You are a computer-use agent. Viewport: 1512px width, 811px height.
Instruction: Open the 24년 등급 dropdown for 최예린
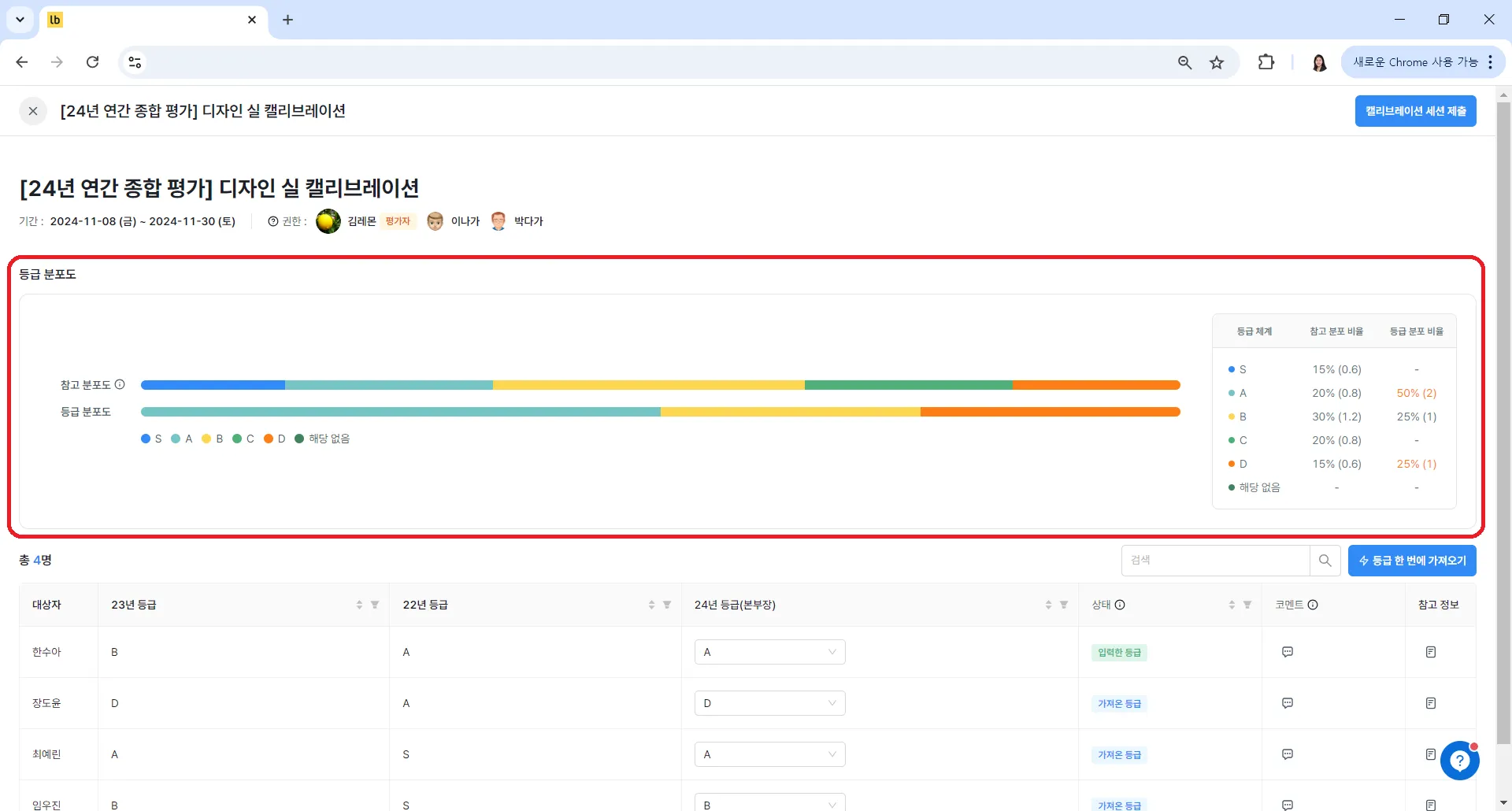(x=769, y=754)
